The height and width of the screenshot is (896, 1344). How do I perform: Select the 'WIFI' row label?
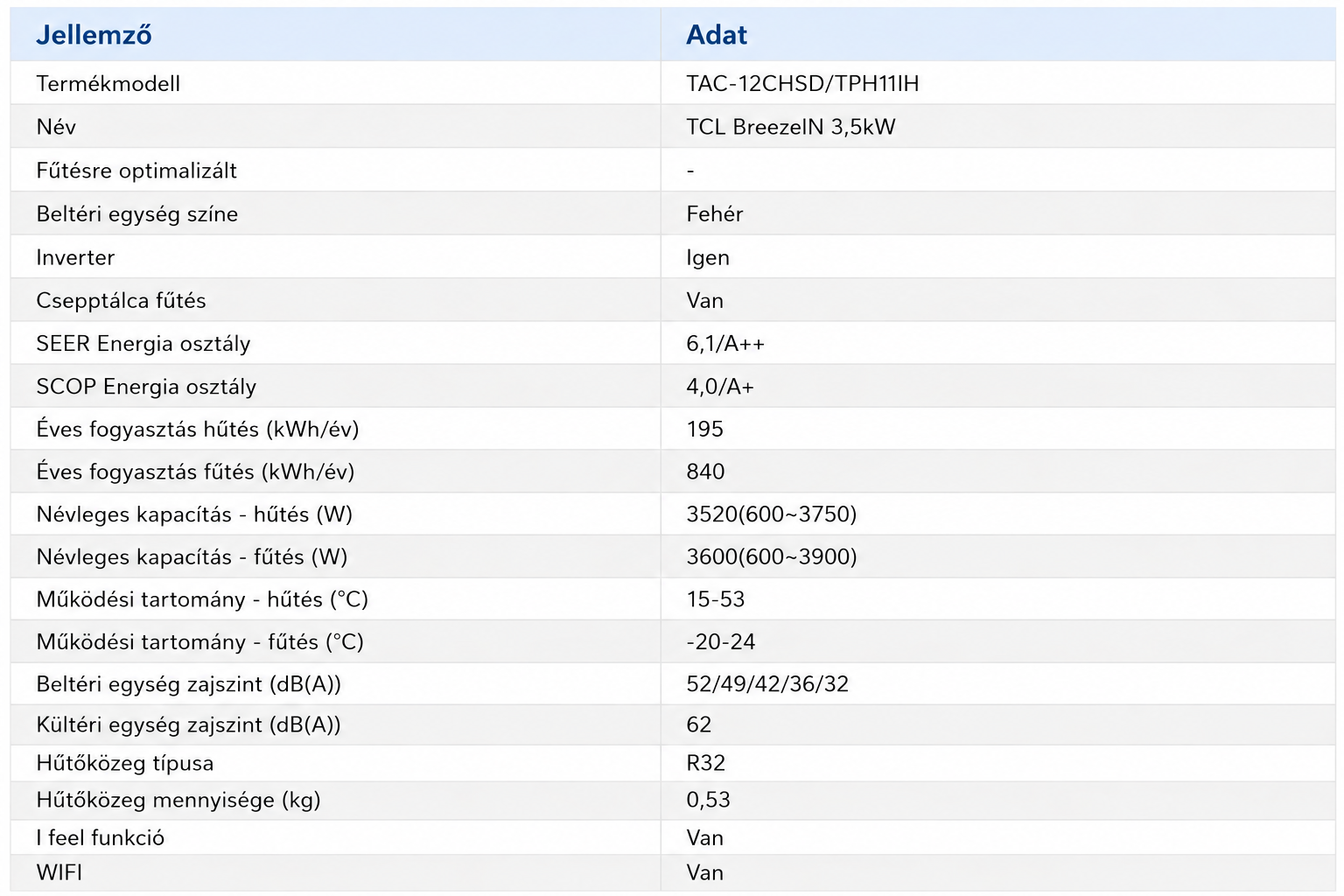pyautogui.click(x=59, y=872)
